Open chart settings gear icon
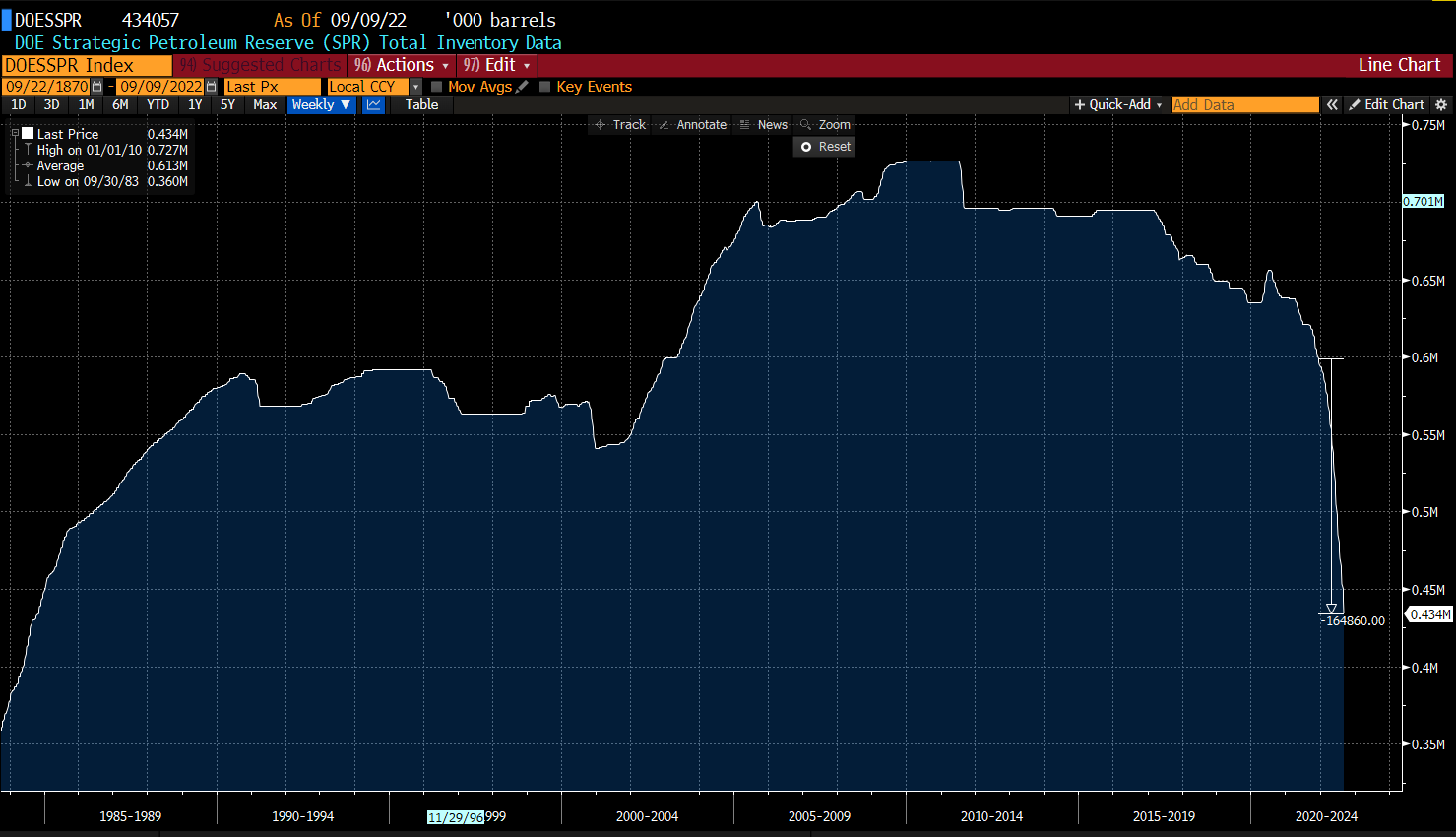 click(1441, 105)
